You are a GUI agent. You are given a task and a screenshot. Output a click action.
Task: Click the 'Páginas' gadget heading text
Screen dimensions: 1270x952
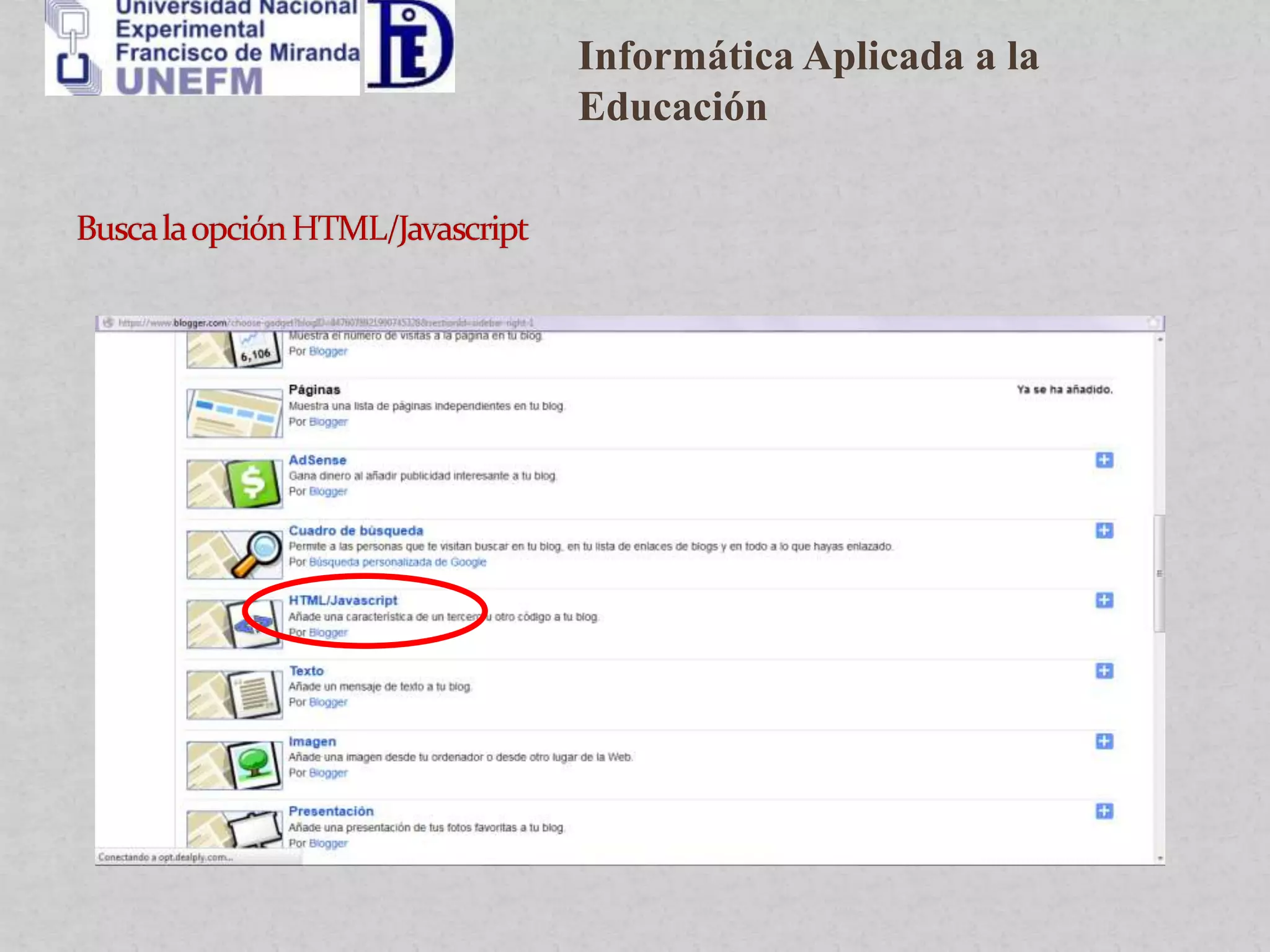tap(314, 390)
